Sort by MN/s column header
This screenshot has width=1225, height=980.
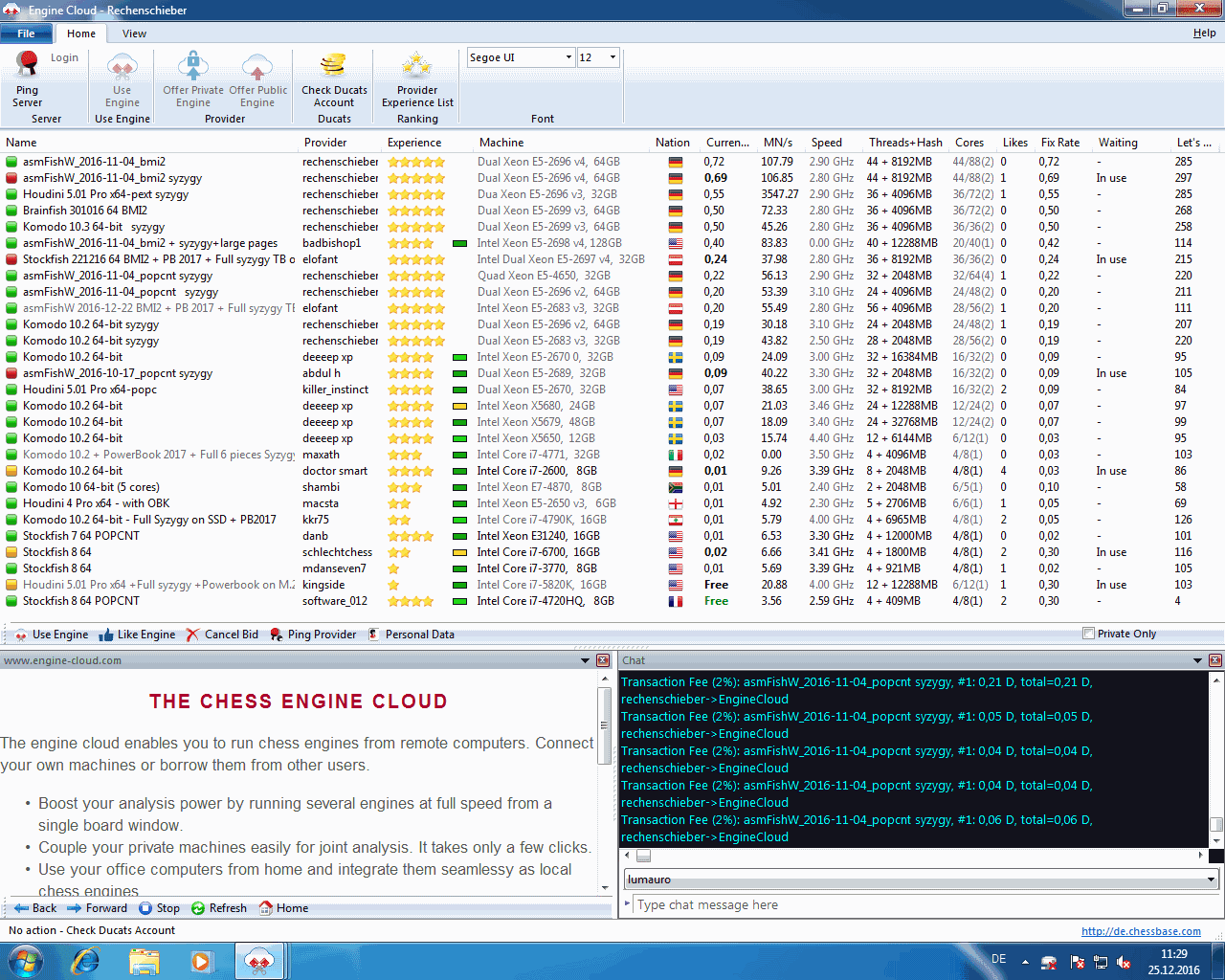[x=778, y=143]
